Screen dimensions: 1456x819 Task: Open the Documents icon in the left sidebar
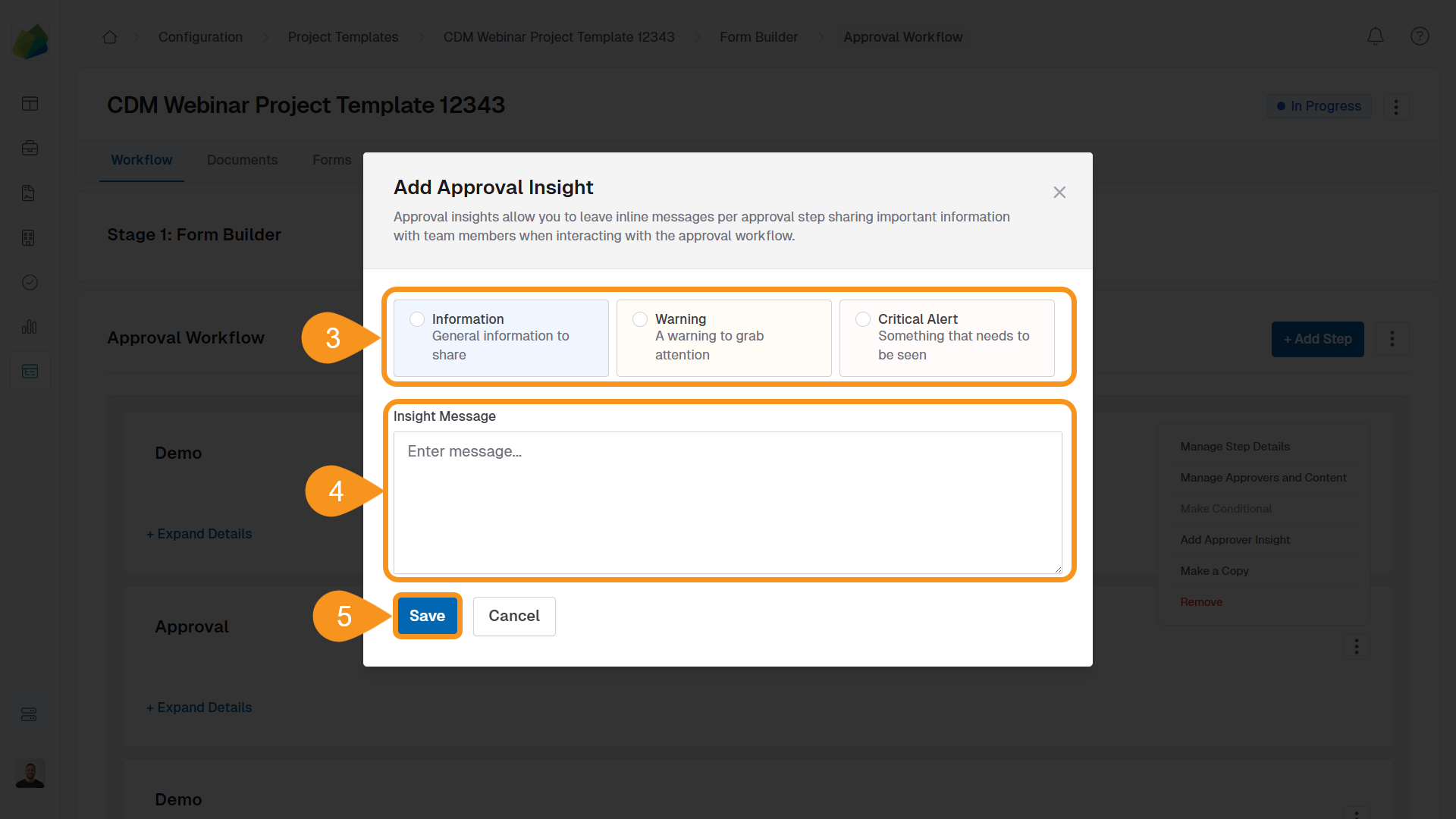point(30,193)
